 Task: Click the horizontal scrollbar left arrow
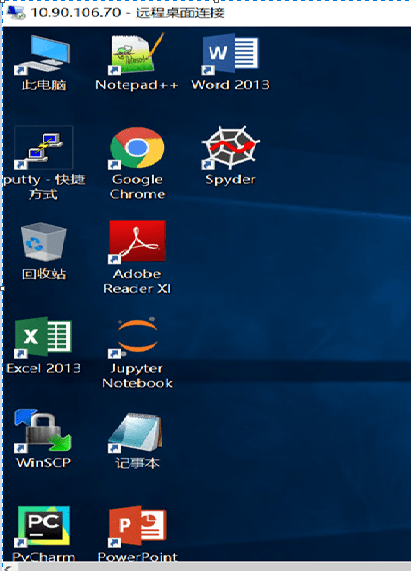8,567
